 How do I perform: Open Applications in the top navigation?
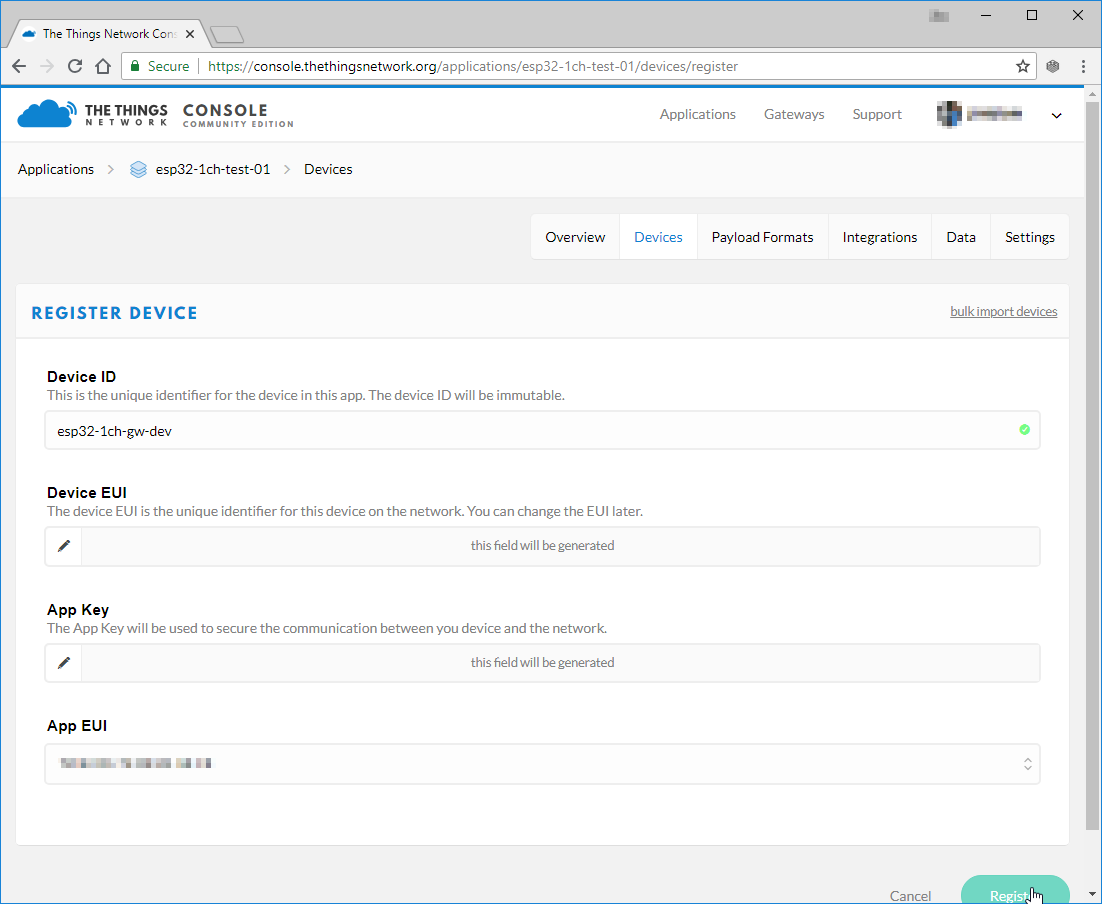click(697, 114)
